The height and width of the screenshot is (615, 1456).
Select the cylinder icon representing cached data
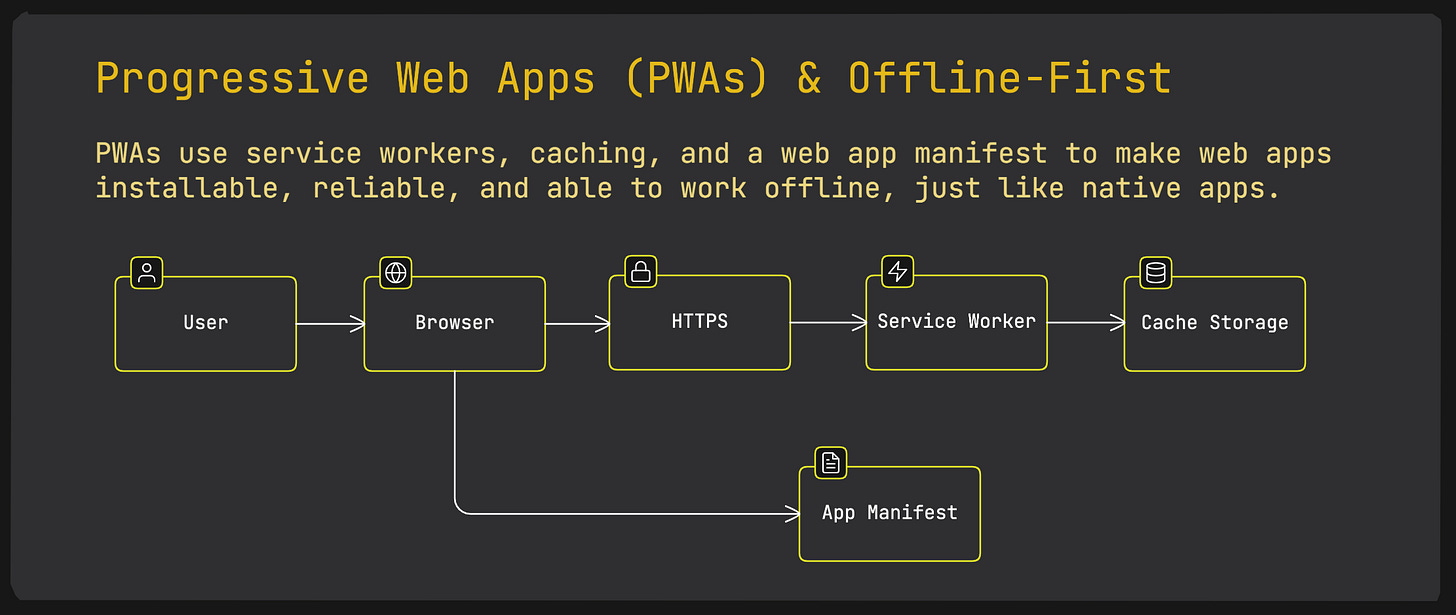1154,271
